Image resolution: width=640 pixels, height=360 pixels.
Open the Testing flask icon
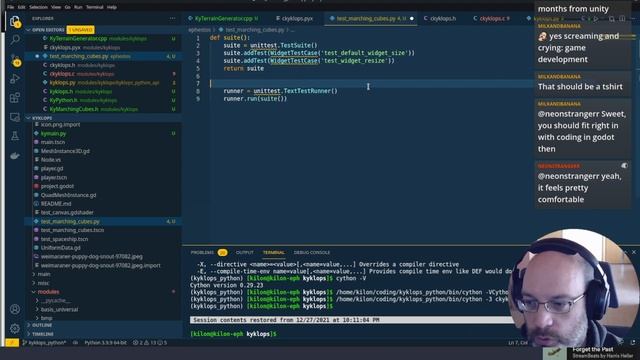15,136
